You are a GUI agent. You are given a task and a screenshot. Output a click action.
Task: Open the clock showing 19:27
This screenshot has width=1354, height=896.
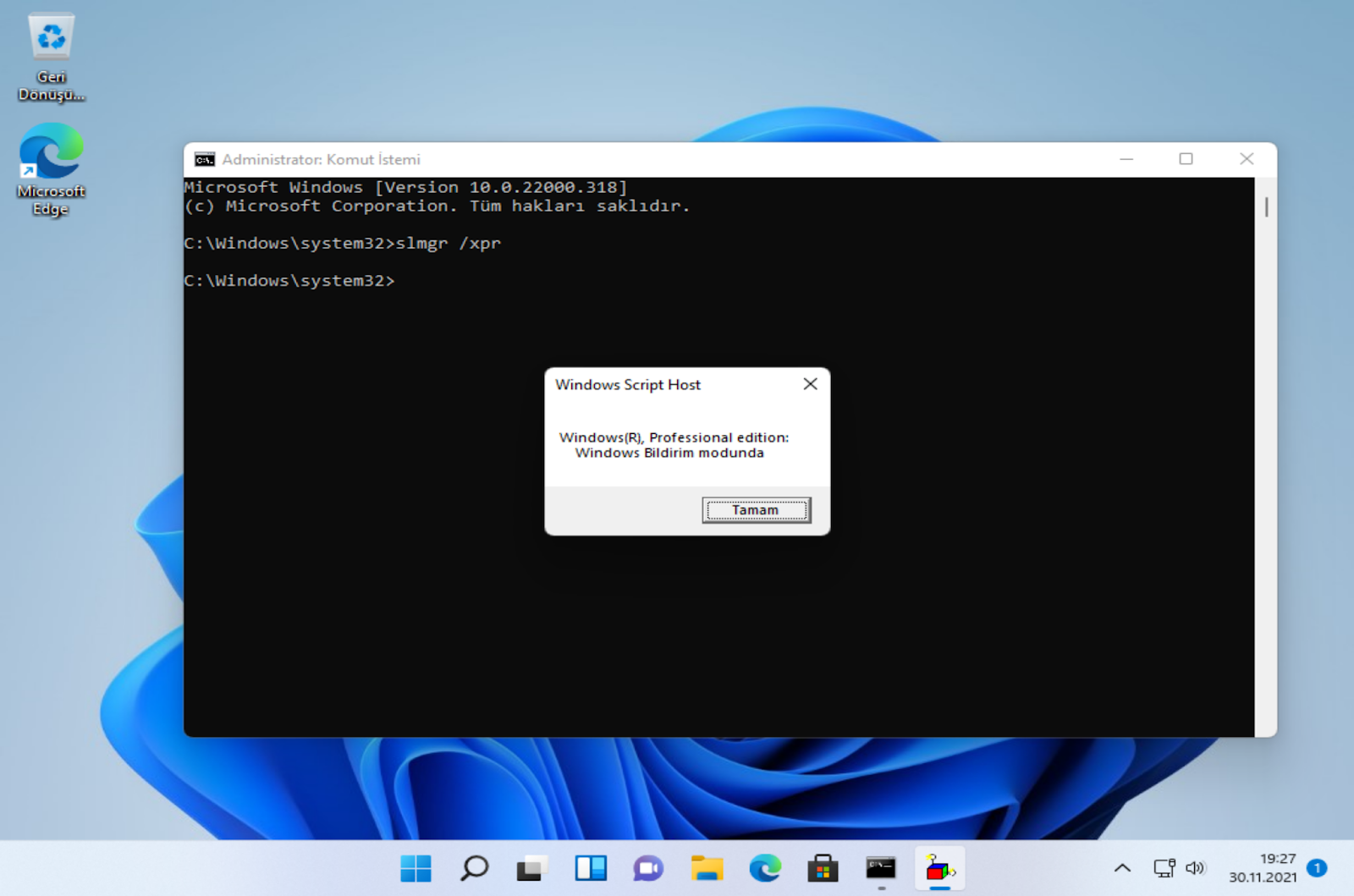(1262, 868)
